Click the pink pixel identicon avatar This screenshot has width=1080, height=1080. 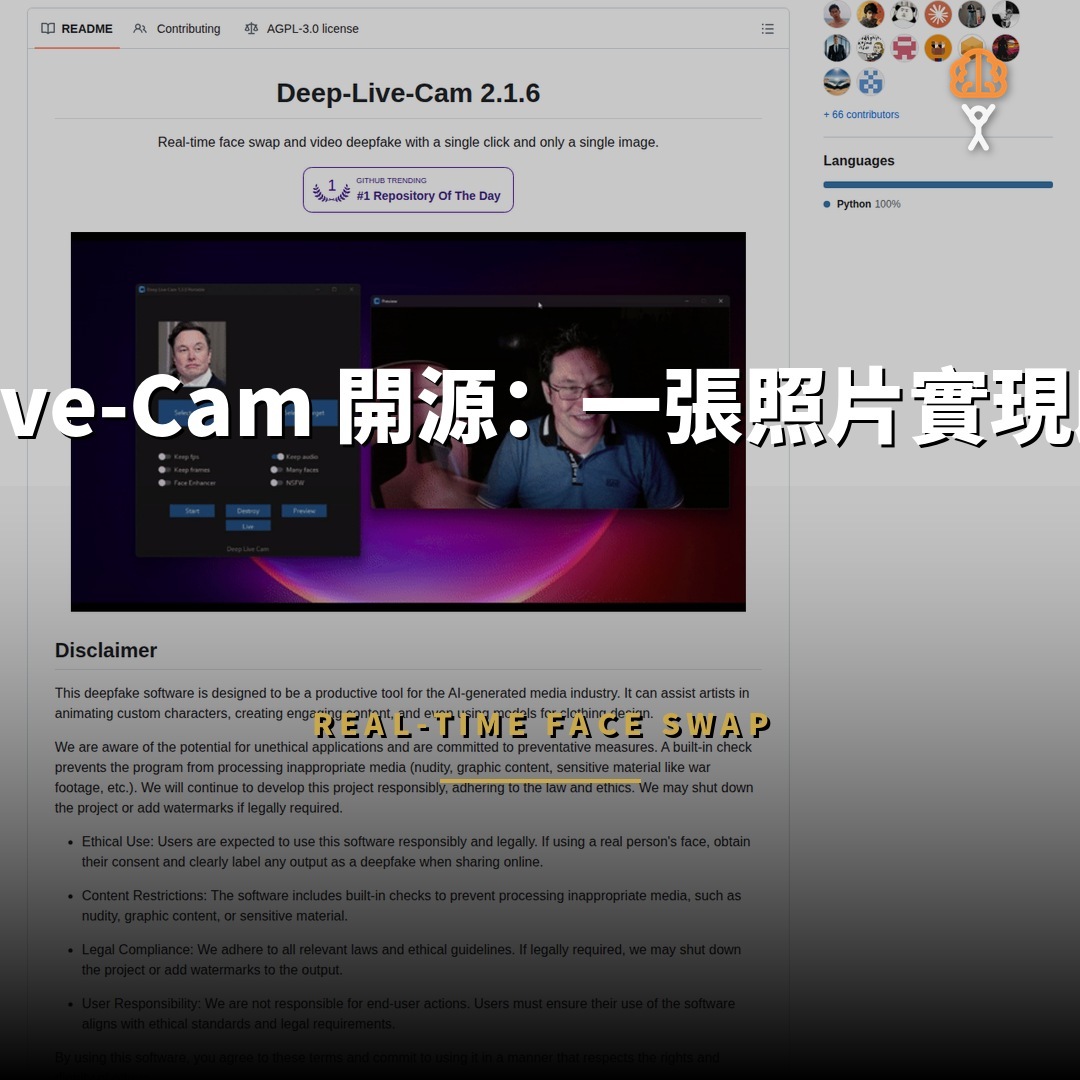coord(904,48)
